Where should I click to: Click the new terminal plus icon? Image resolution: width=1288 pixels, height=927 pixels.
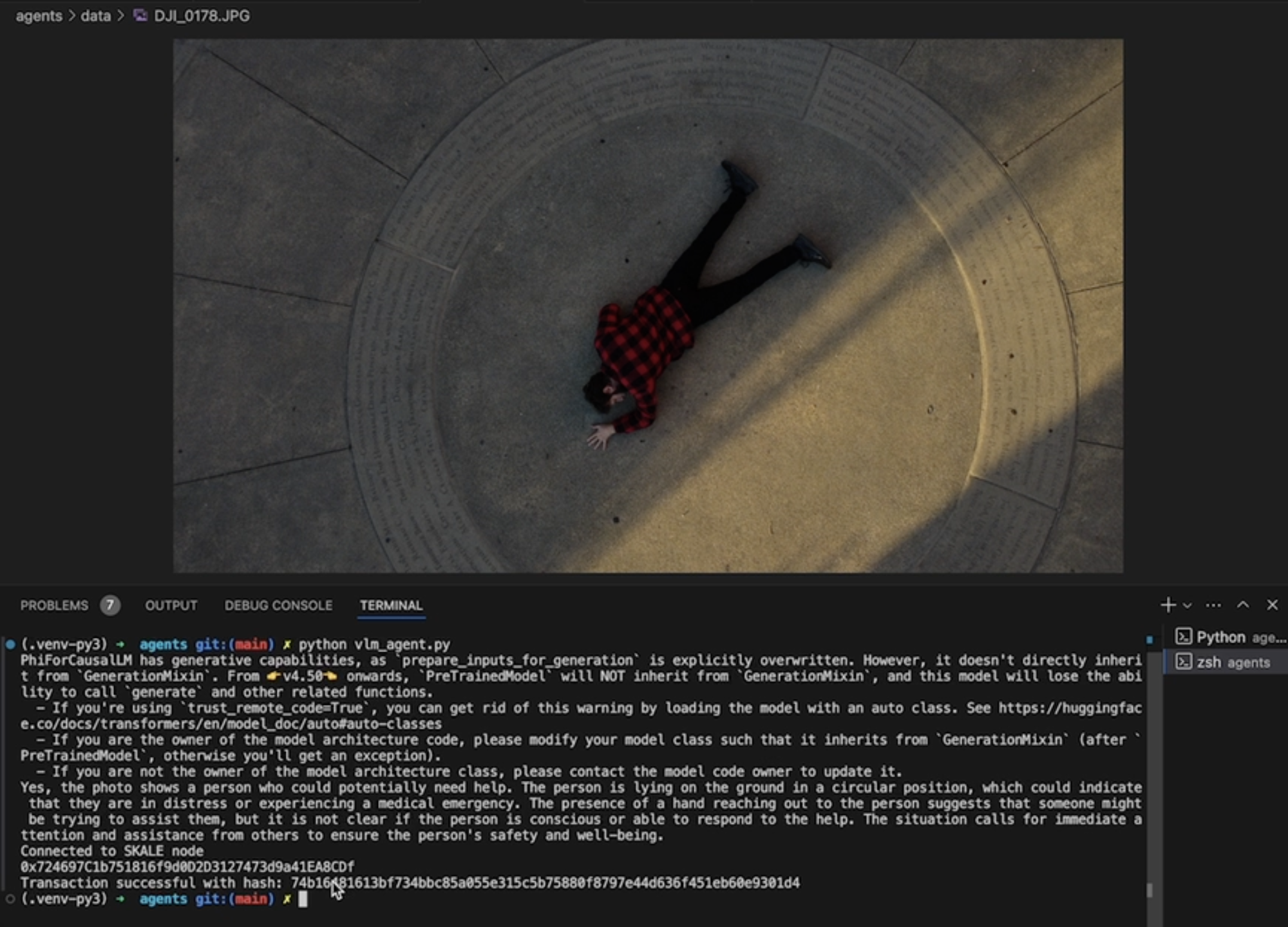click(1168, 605)
